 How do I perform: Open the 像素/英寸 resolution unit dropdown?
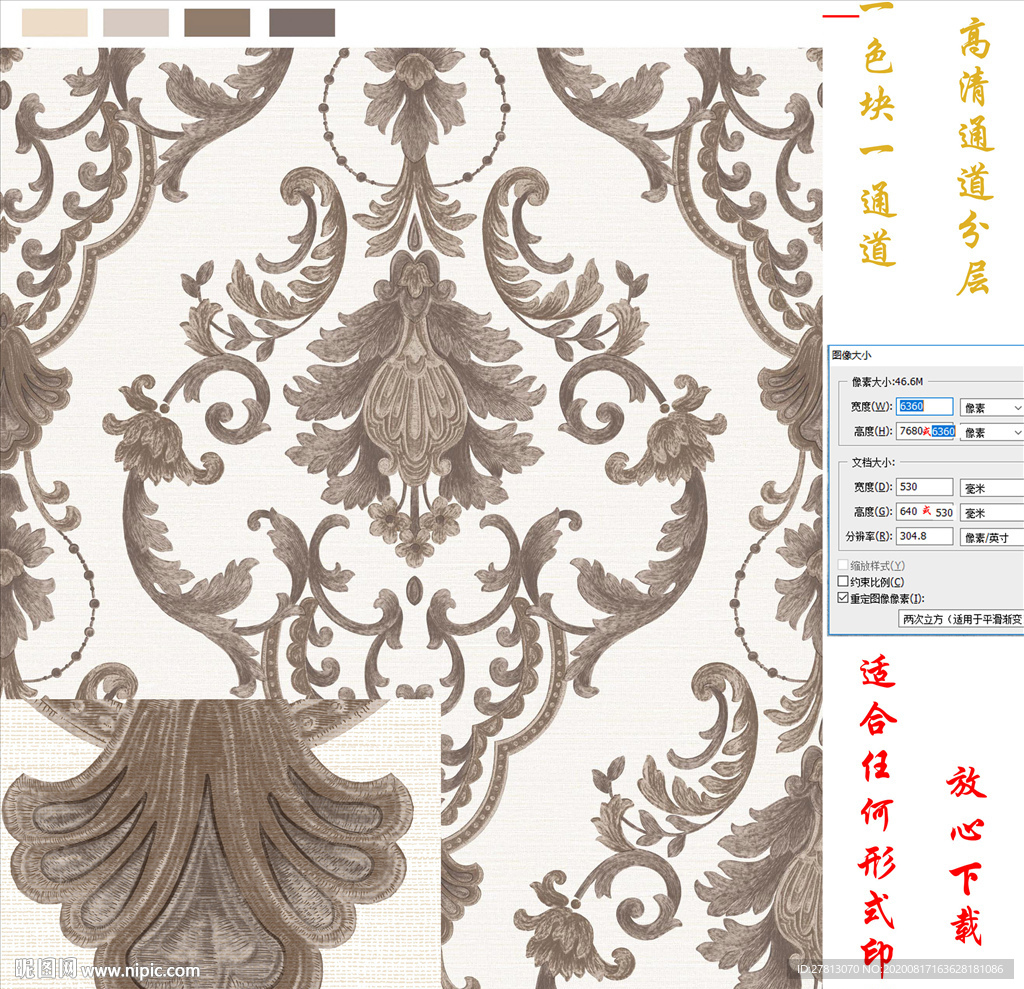(991, 538)
